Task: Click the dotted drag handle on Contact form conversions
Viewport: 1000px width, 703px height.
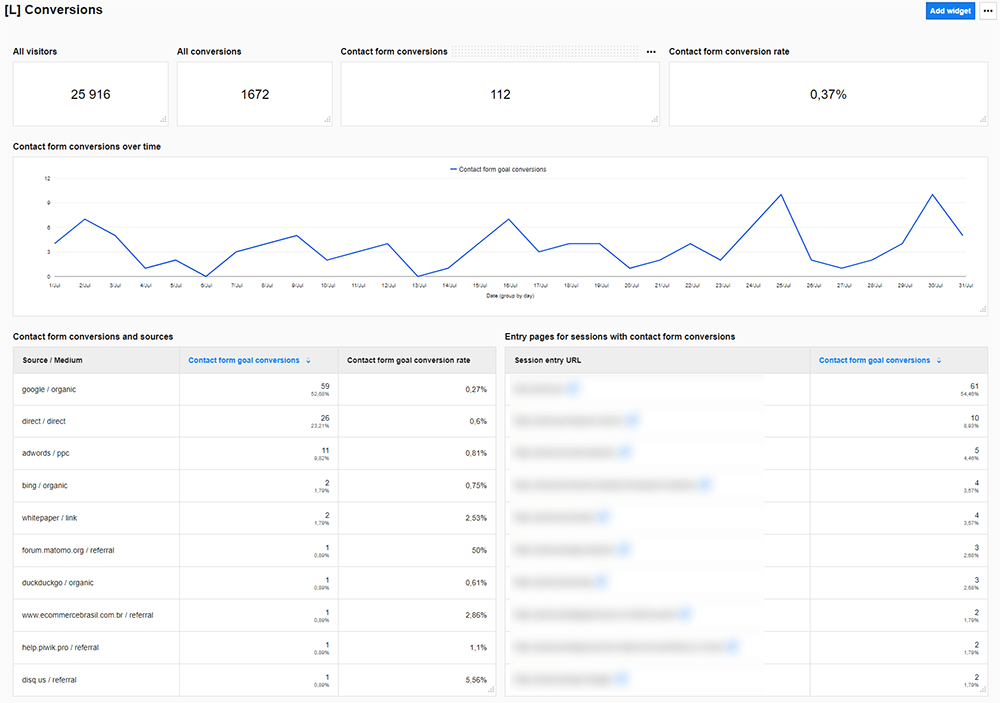Action: 544,51
